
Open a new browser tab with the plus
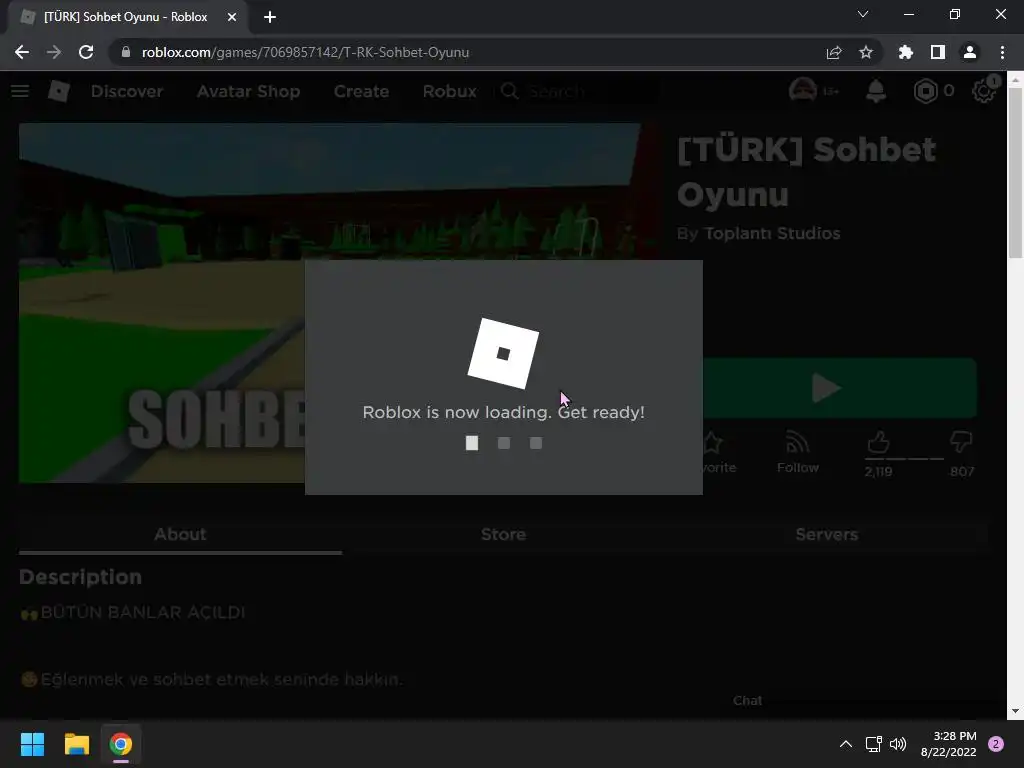[x=270, y=17]
